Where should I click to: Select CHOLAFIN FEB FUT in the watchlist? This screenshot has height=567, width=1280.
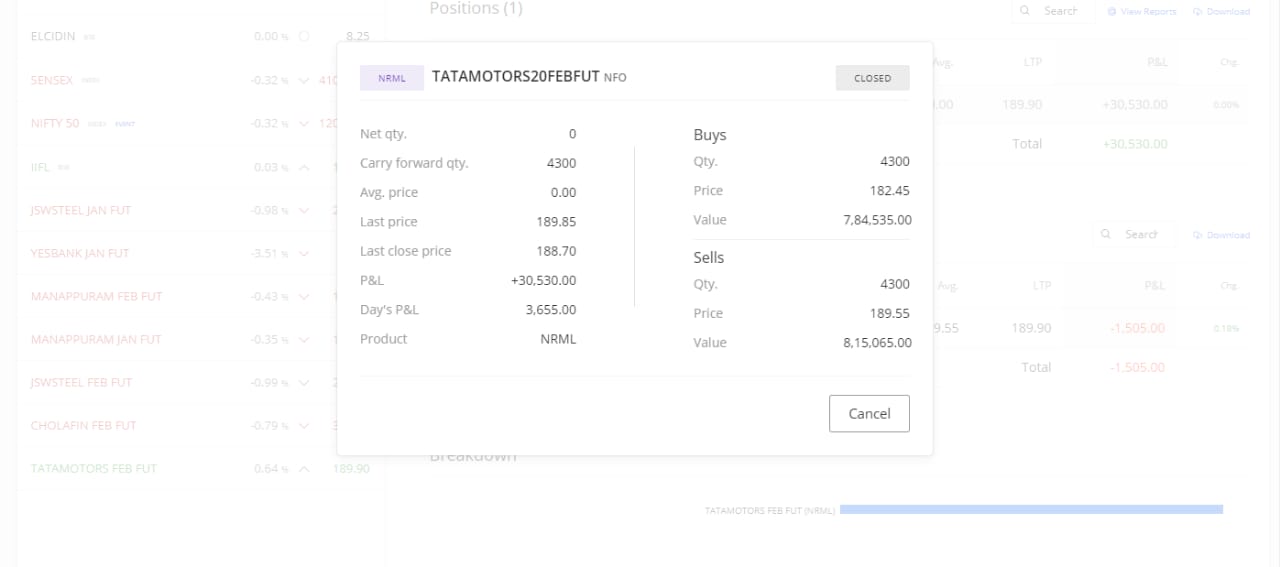click(x=83, y=425)
